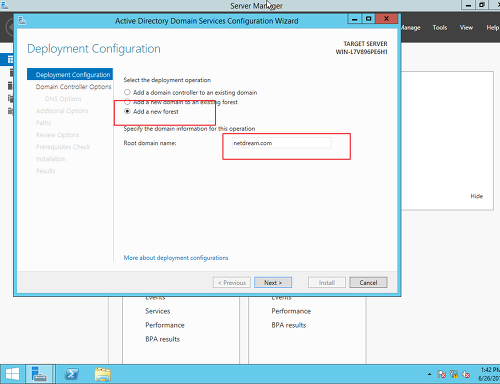Open Performance in the tile without Services
The width and height of the screenshot is (500, 384).
click(x=291, y=311)
